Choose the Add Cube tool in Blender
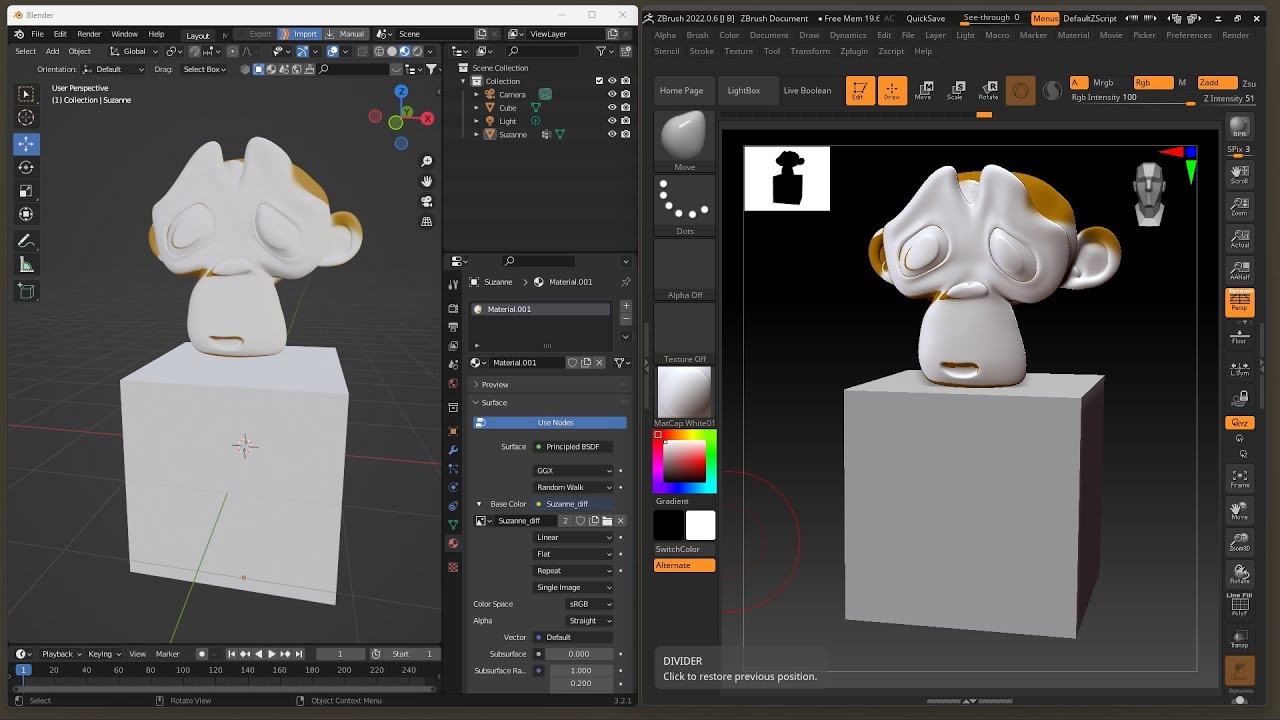The width and height of the screenshot is (1280, 720). pyautogui.click(x=26, y=291)
